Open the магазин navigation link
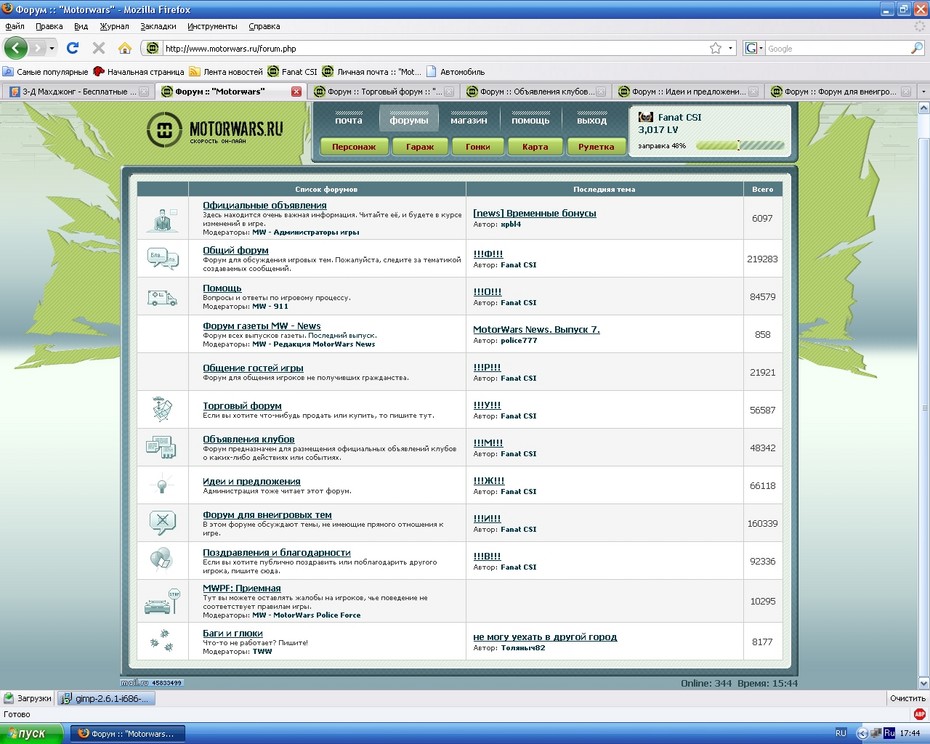930x744 pixels. click(x=469, y=119)
